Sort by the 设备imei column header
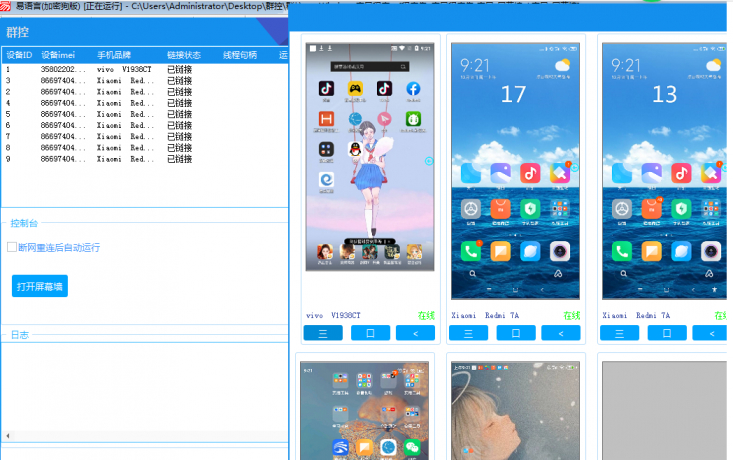The height and width of the screenshot is (460, 733). (x=58, y=55)
